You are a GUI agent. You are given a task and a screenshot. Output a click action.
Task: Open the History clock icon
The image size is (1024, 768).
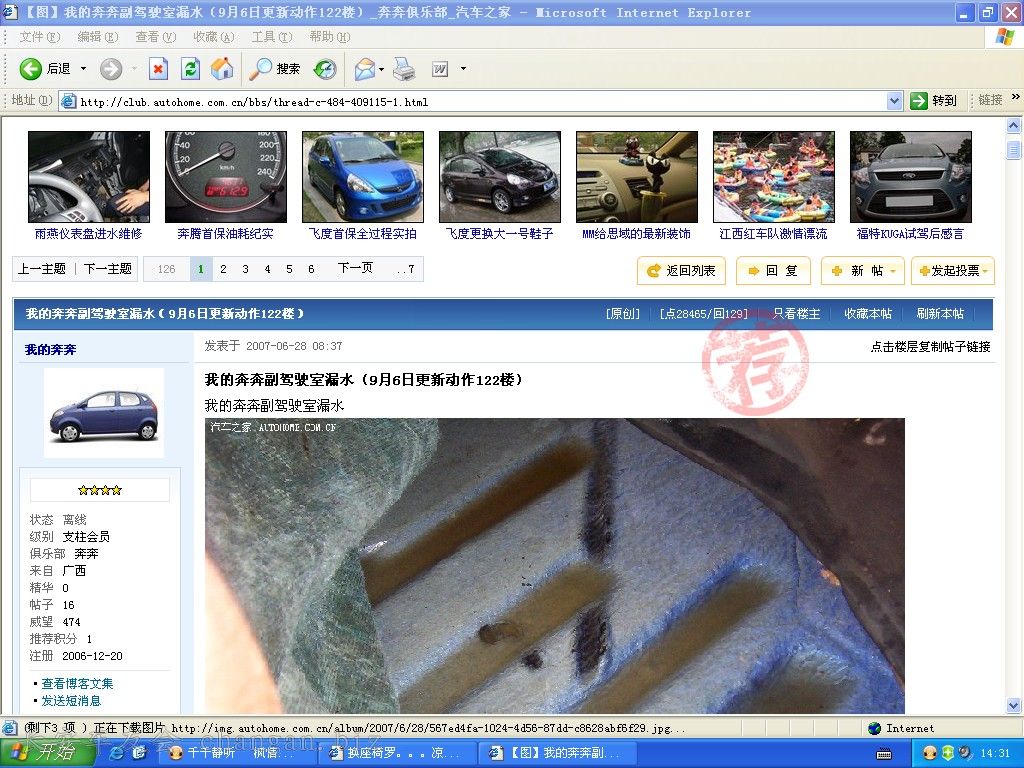pyautogui.click(x=325, y=69)
